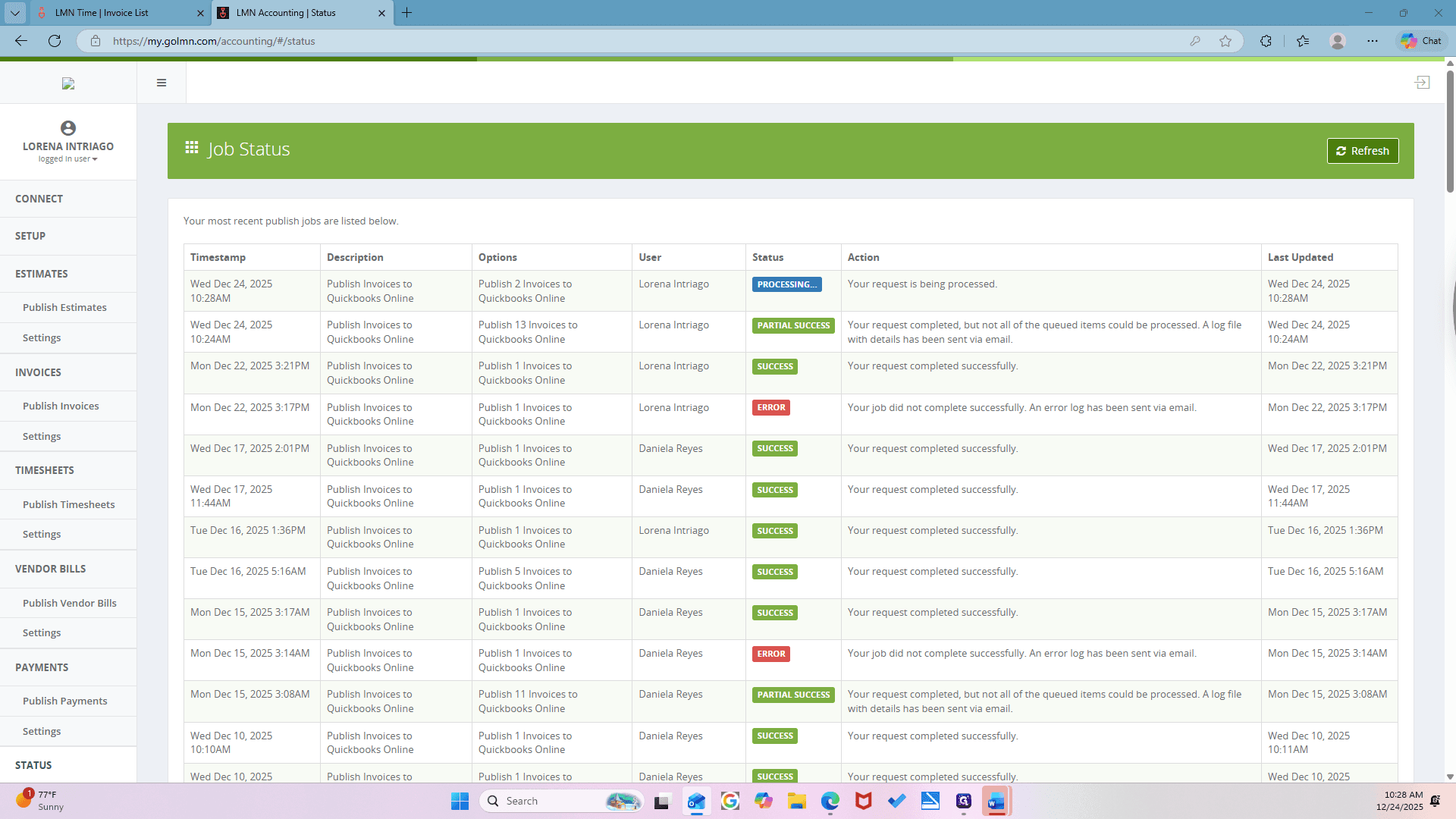
Task: Click the 'Tue Dec 16, 2025 1:36PM' timestamp cell
Action: coord(252,538)
